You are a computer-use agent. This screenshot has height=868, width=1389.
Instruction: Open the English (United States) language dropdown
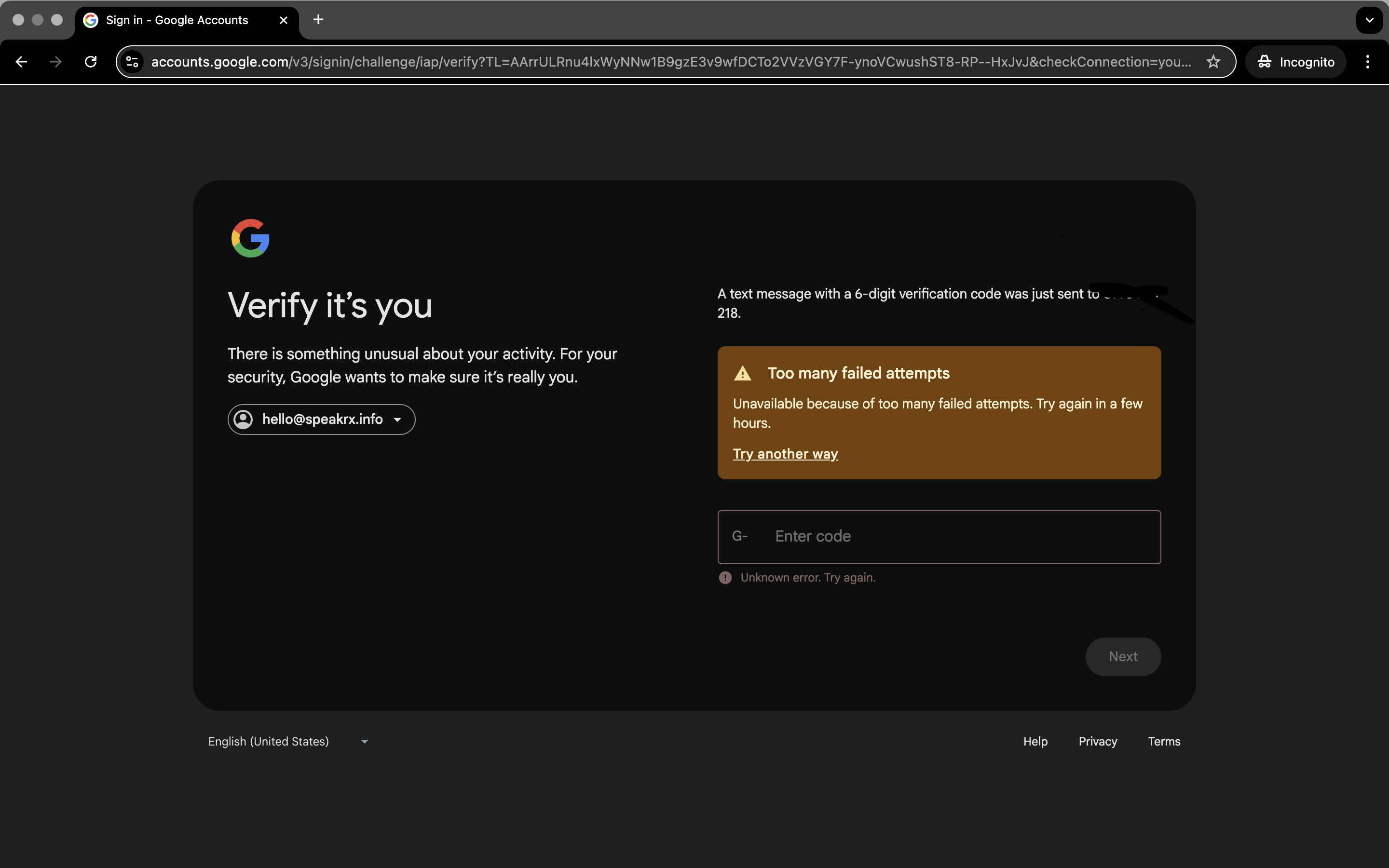click(288, 742)
